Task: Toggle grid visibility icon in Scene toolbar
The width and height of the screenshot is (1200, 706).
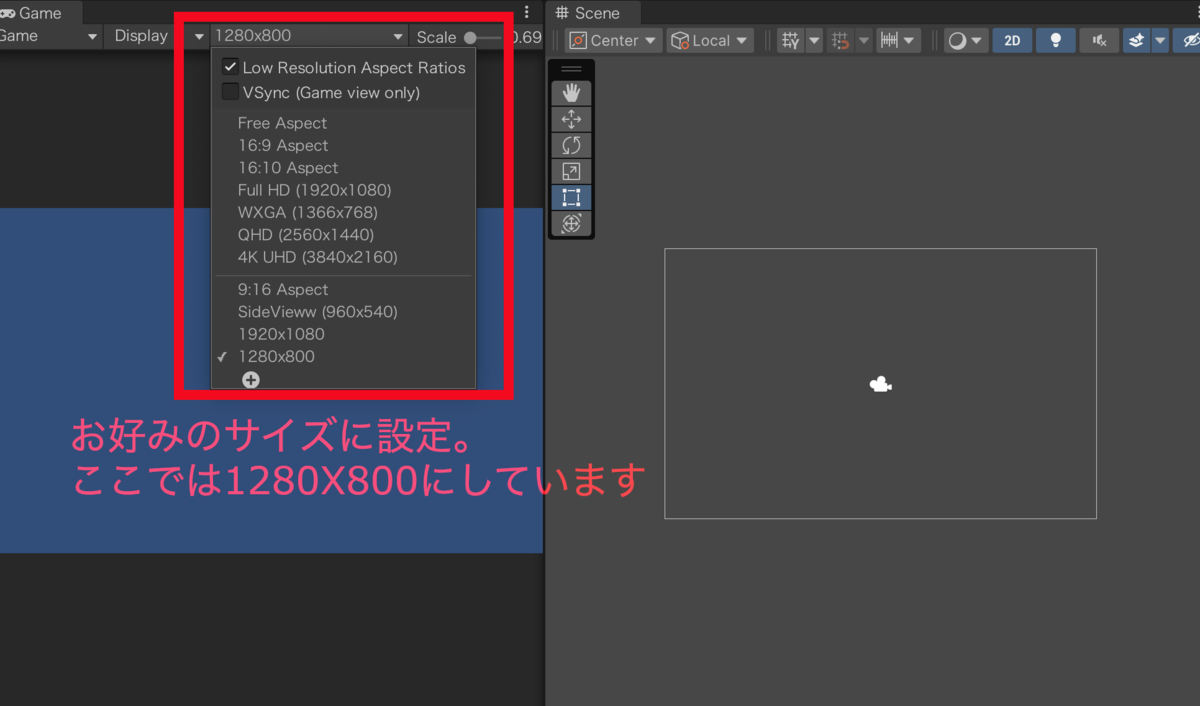Action: tap(791, 40)
